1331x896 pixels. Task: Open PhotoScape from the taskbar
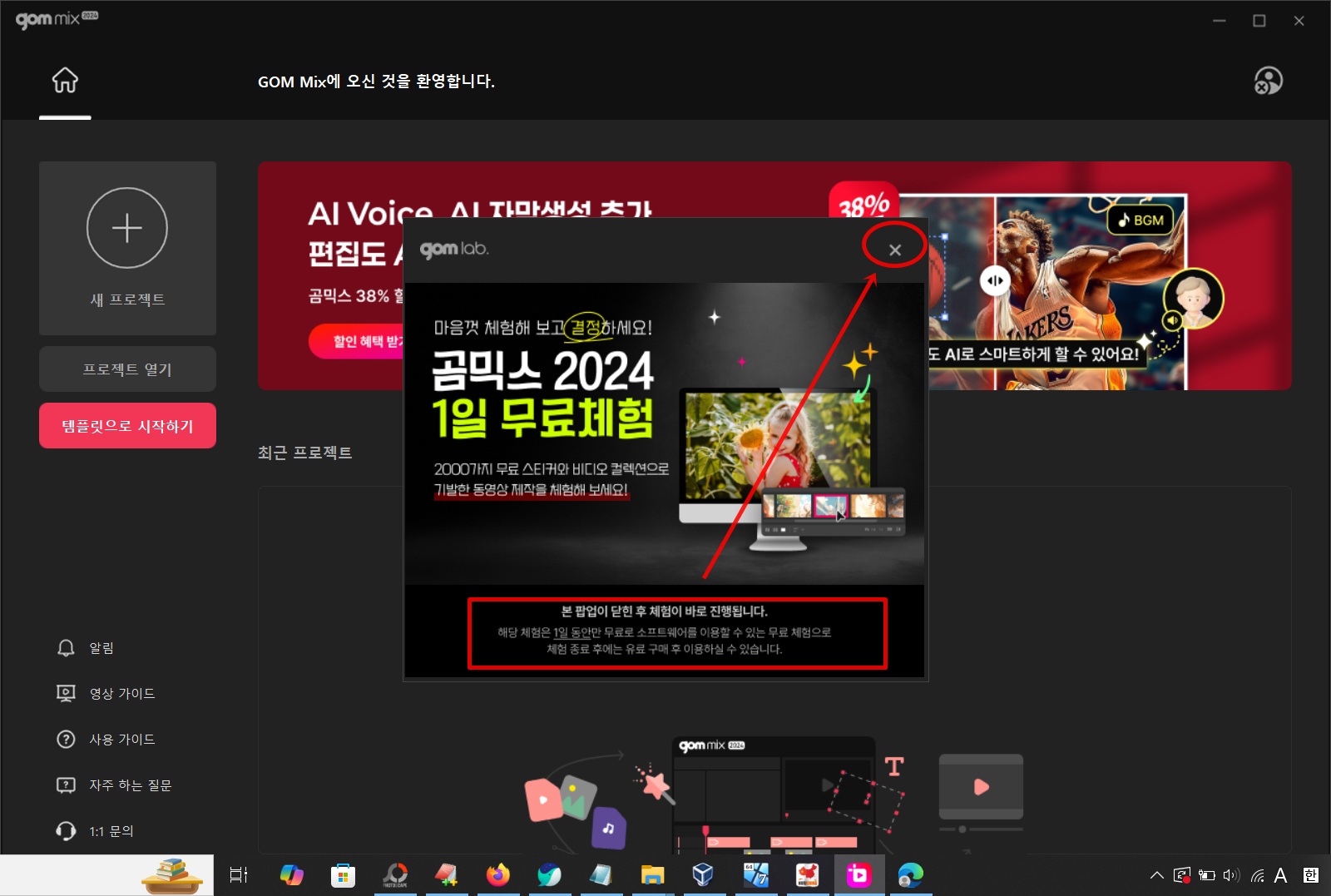coord(395,875)
